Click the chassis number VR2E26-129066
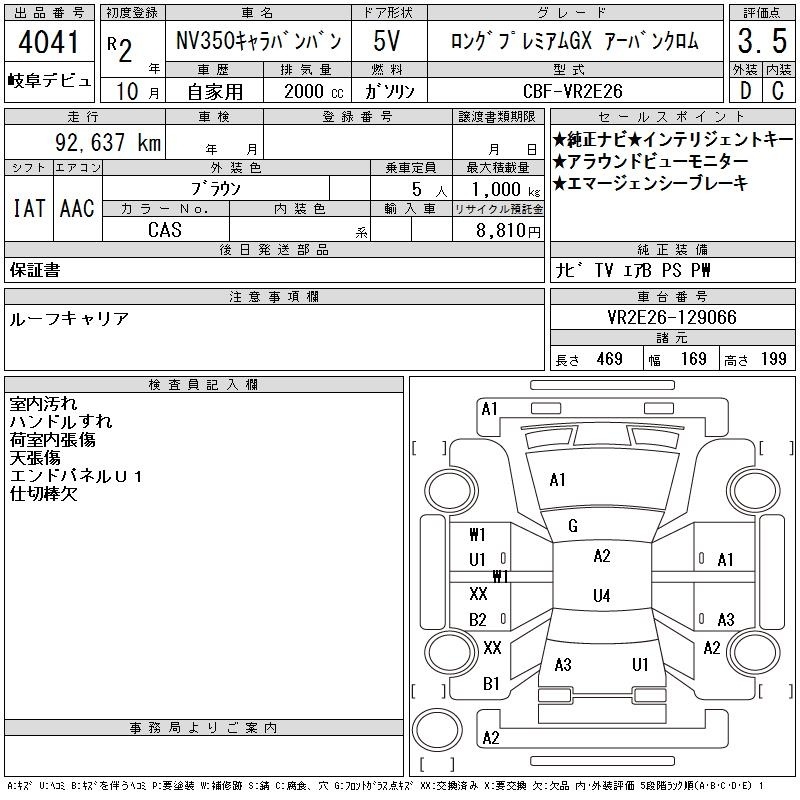The height and width of the screenshot is (800, 800). tap(672, 317)
